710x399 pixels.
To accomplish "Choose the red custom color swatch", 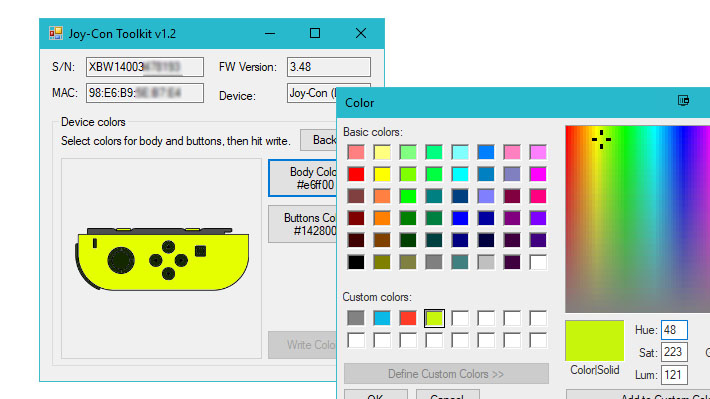I will (408, 318).
